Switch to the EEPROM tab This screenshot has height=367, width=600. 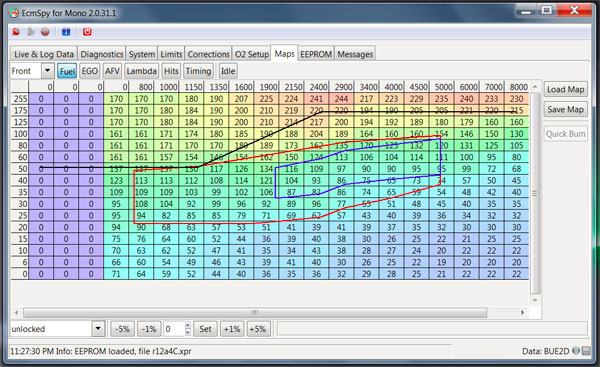tap(316, 54)
